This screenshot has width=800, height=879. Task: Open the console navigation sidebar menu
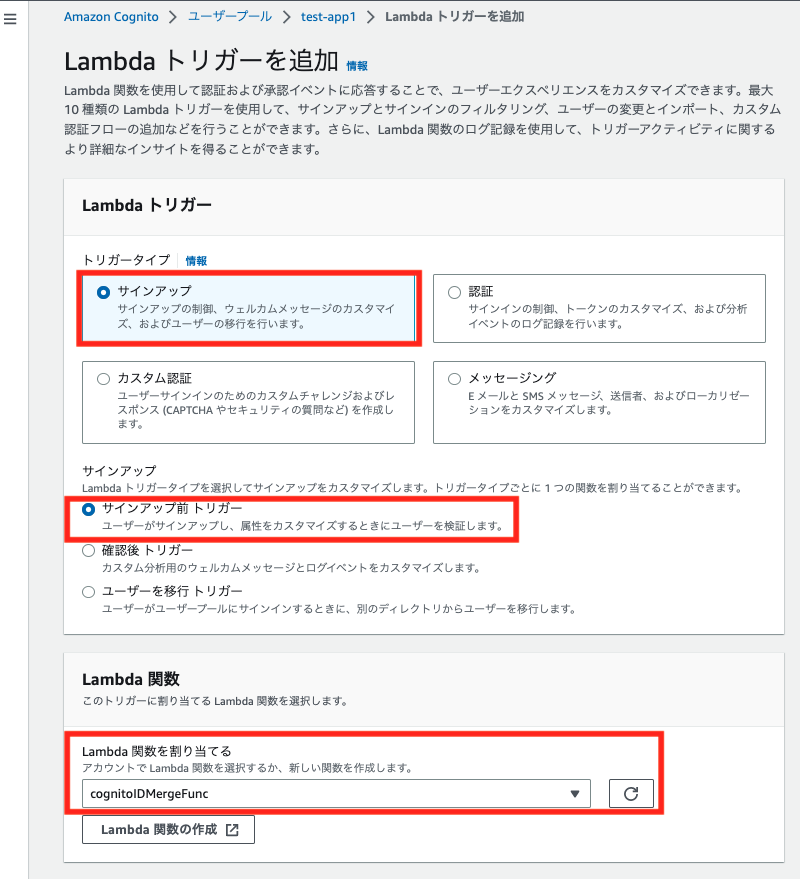[11, 17]
